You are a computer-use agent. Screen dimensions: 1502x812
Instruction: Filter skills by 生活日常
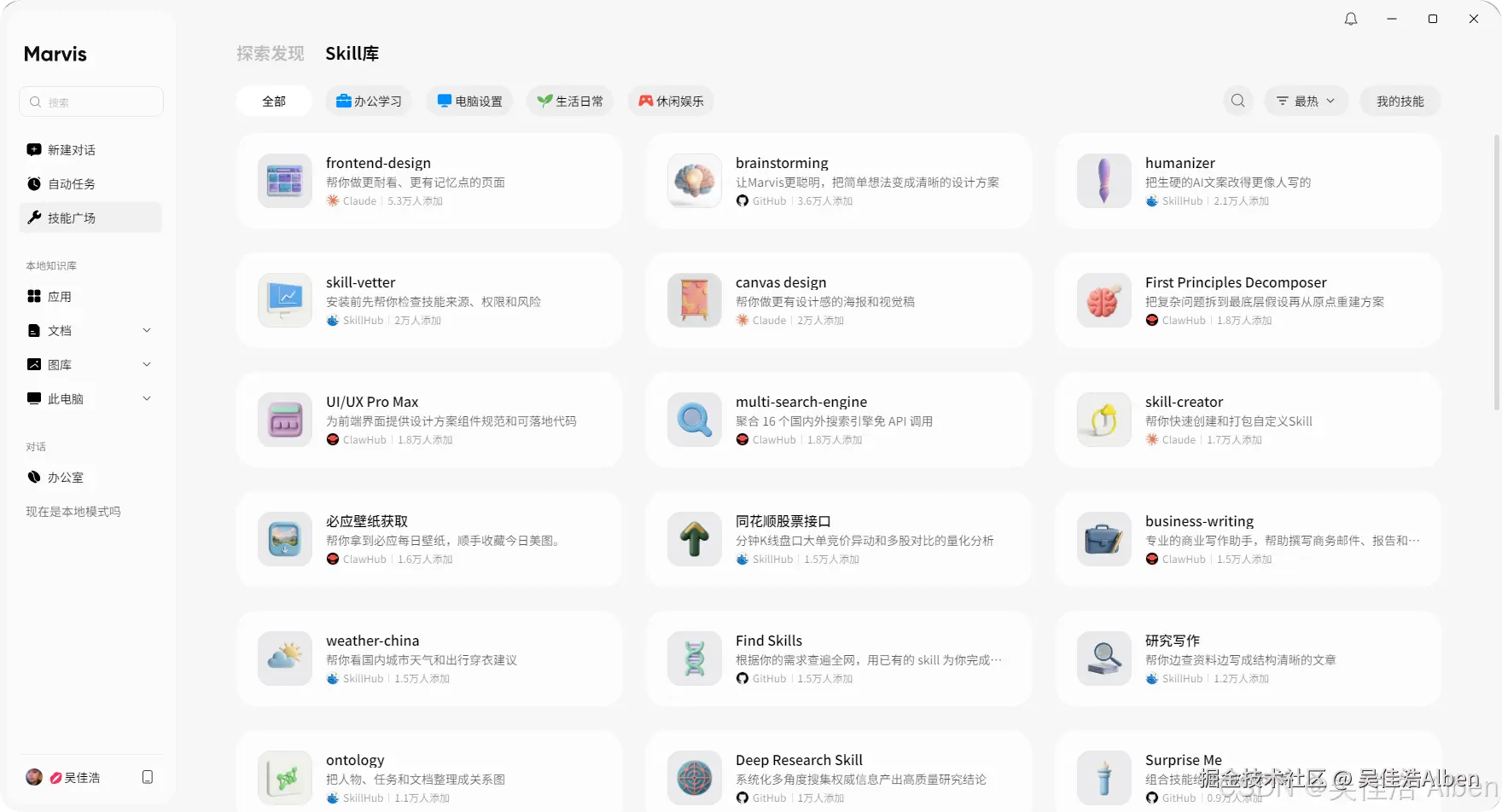point(570,101)
